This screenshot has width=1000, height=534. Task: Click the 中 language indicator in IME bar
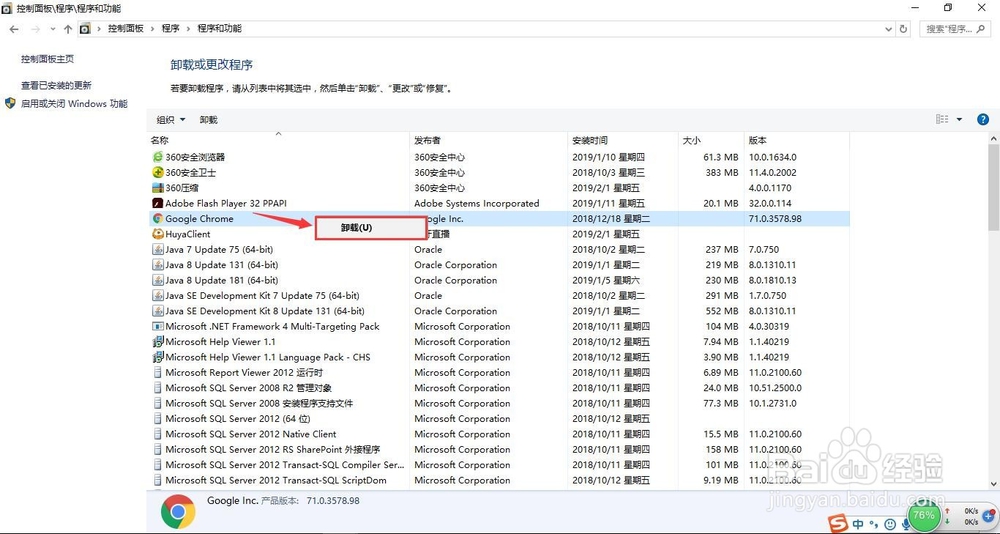click(x=858, y=524)
